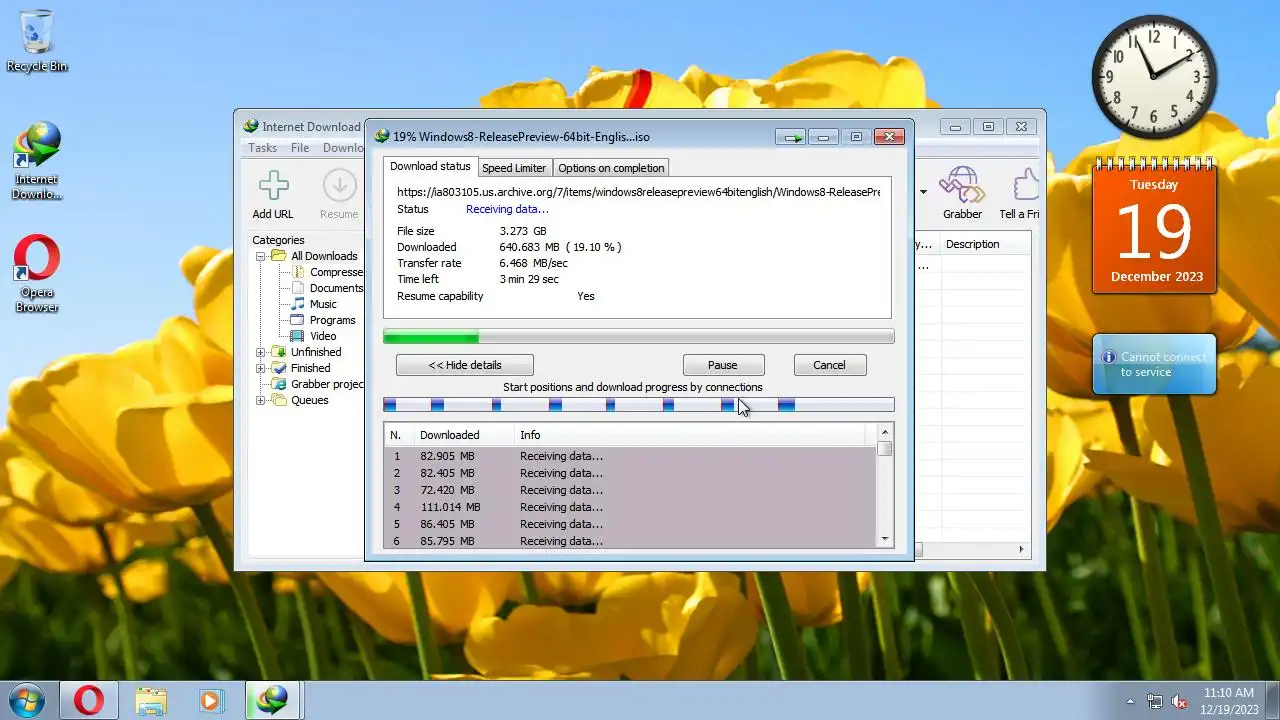Select the Queues category
The image size is (1280, 720).
pos(310,400)
